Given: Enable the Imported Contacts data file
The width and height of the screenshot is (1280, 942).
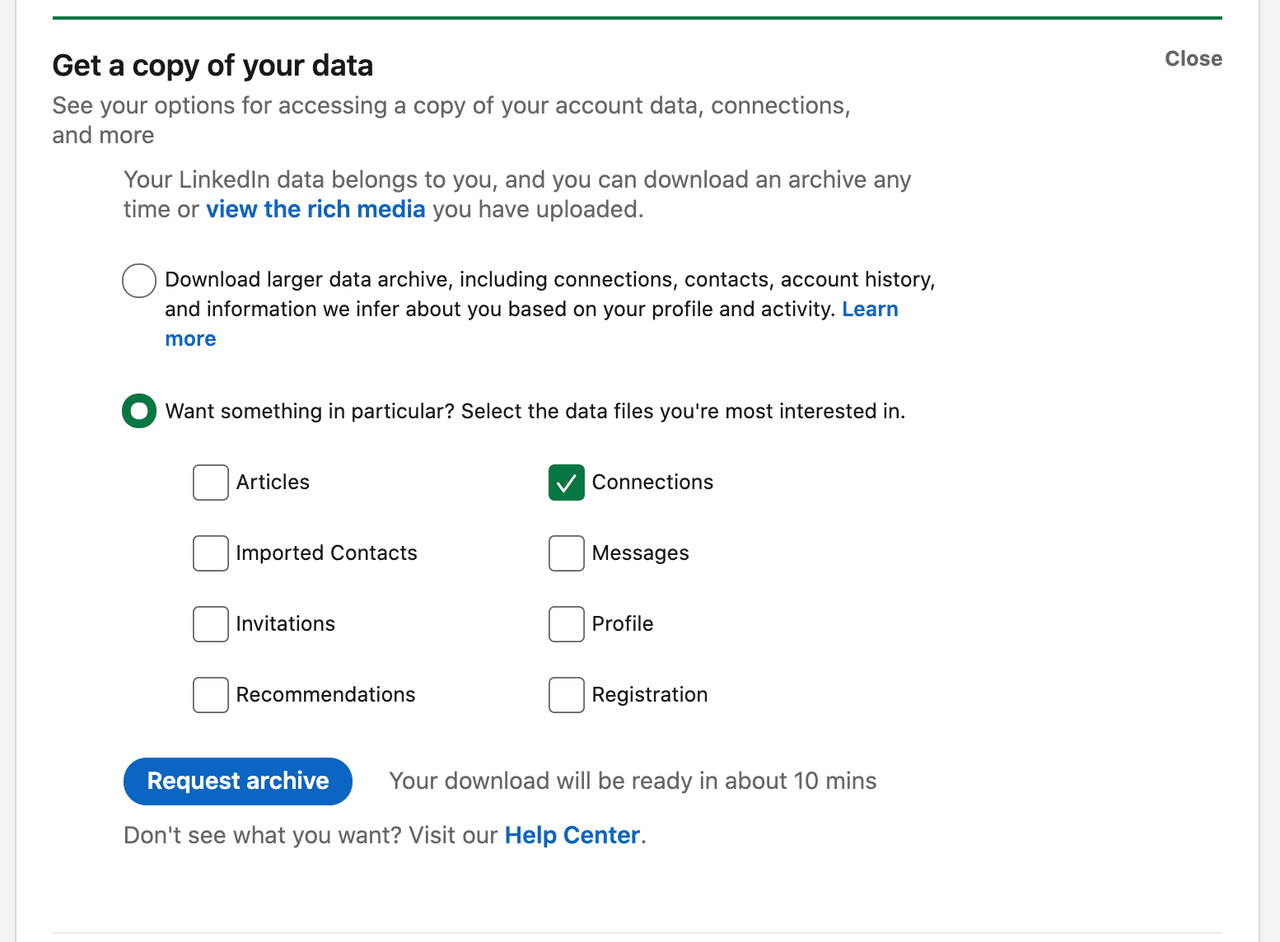Looking at the screenshot, I should click(210, 553).
